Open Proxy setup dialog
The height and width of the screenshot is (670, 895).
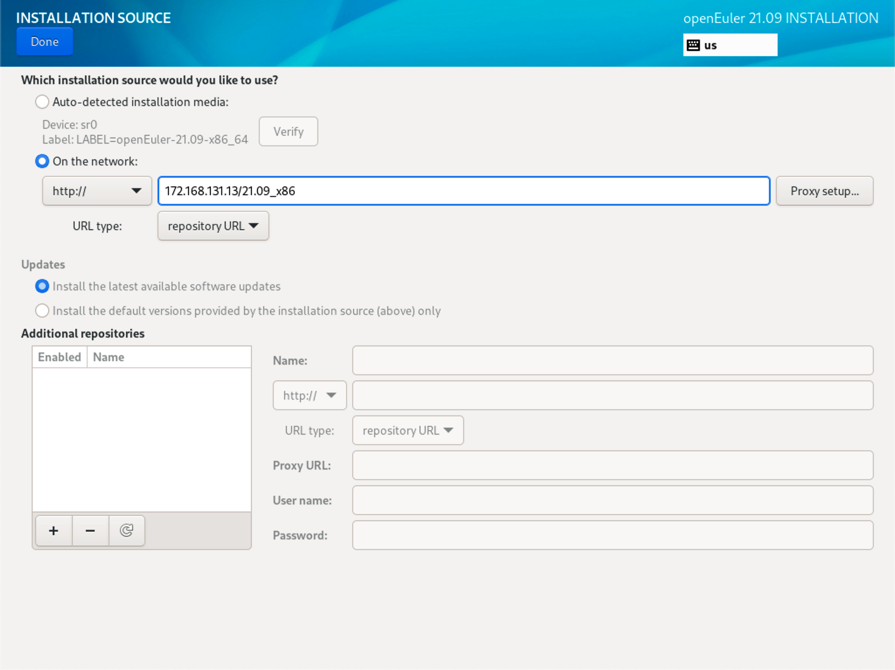click(824, 191)
